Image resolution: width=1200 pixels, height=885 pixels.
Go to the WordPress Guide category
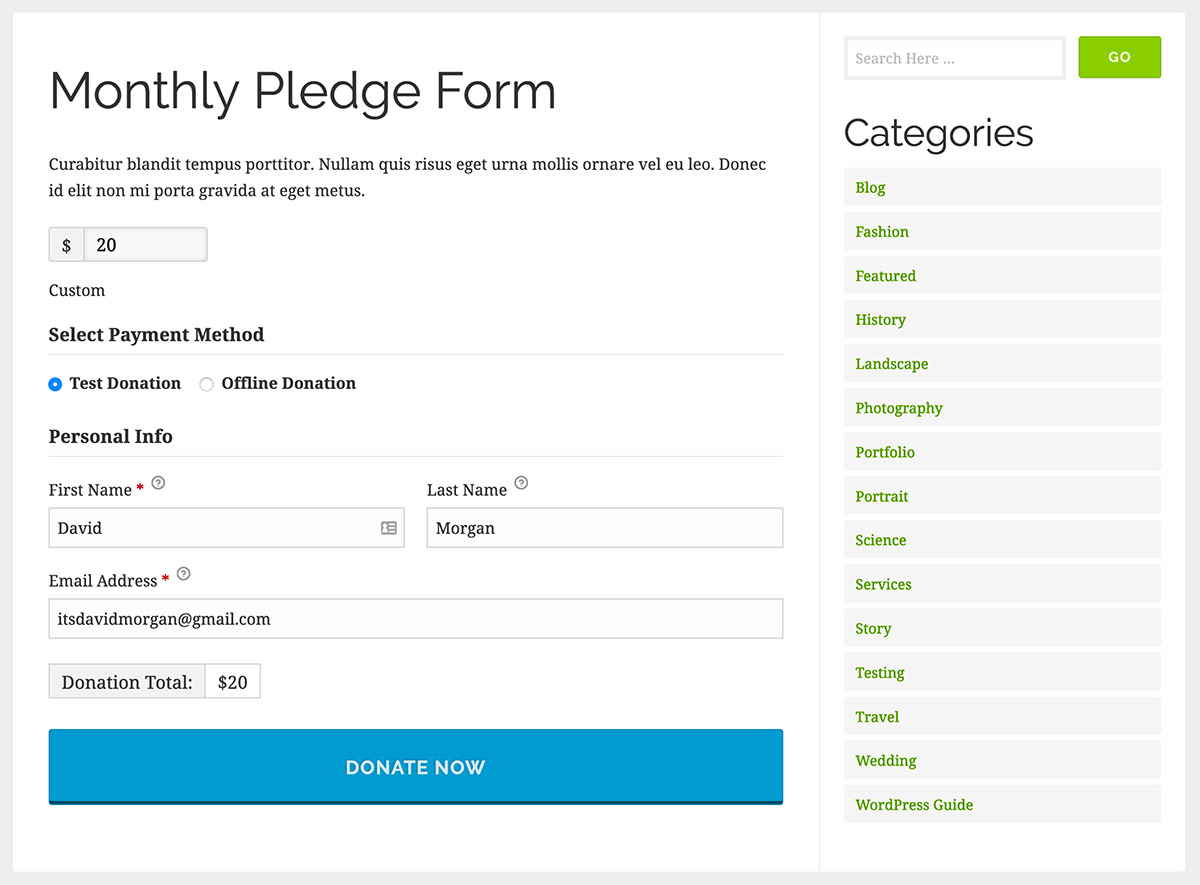click(914, 805)
